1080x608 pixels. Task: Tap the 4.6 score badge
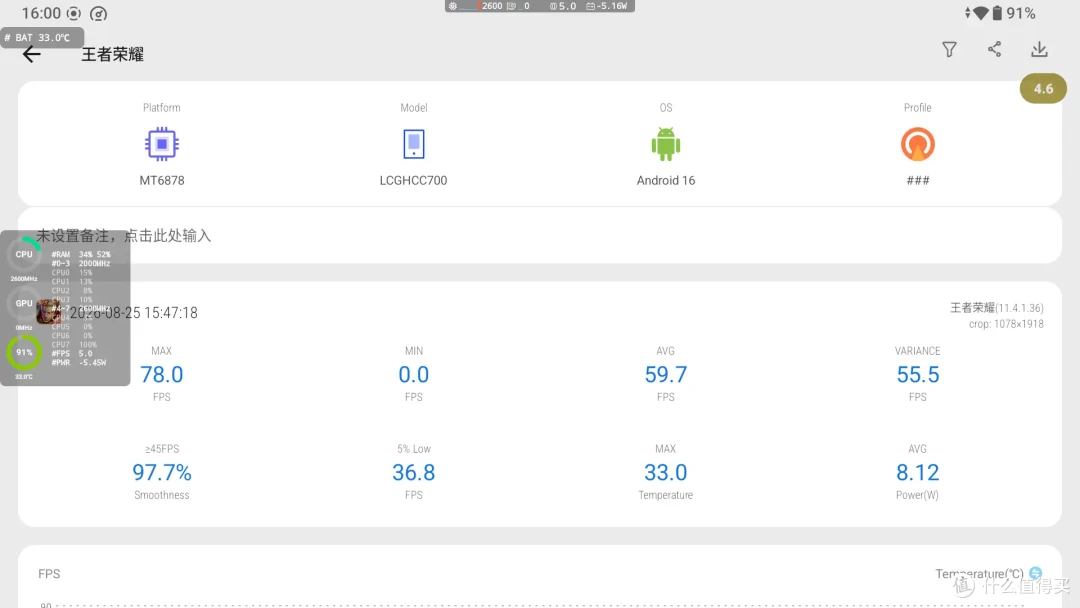[1043, 89]
